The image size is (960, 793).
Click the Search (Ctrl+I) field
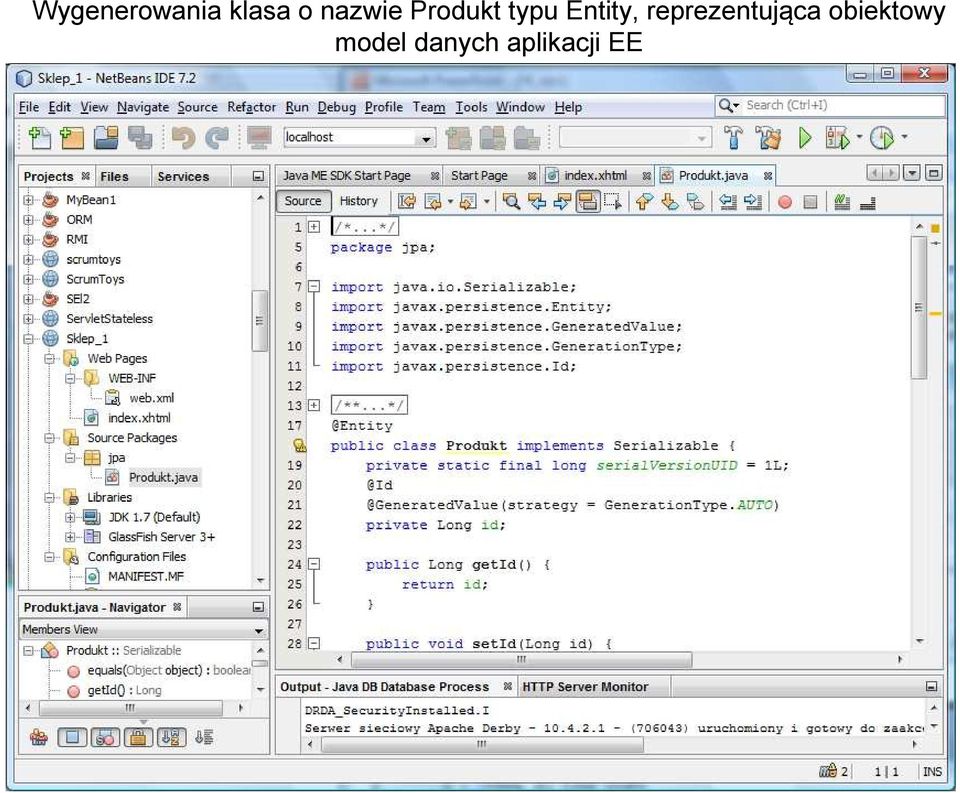tap(829, 106)
